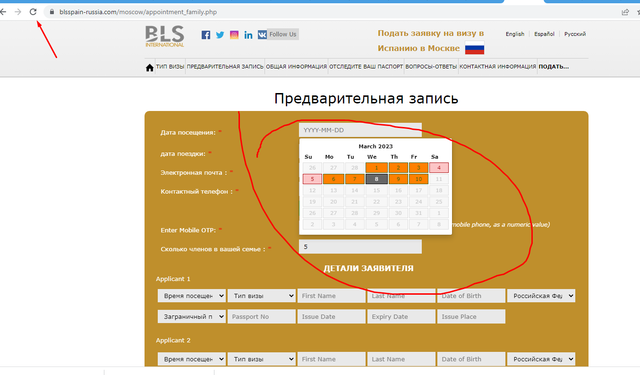Click Applicant 2 Date of Birth field
This screenshot has width=640, height=375.
[471, 359]
